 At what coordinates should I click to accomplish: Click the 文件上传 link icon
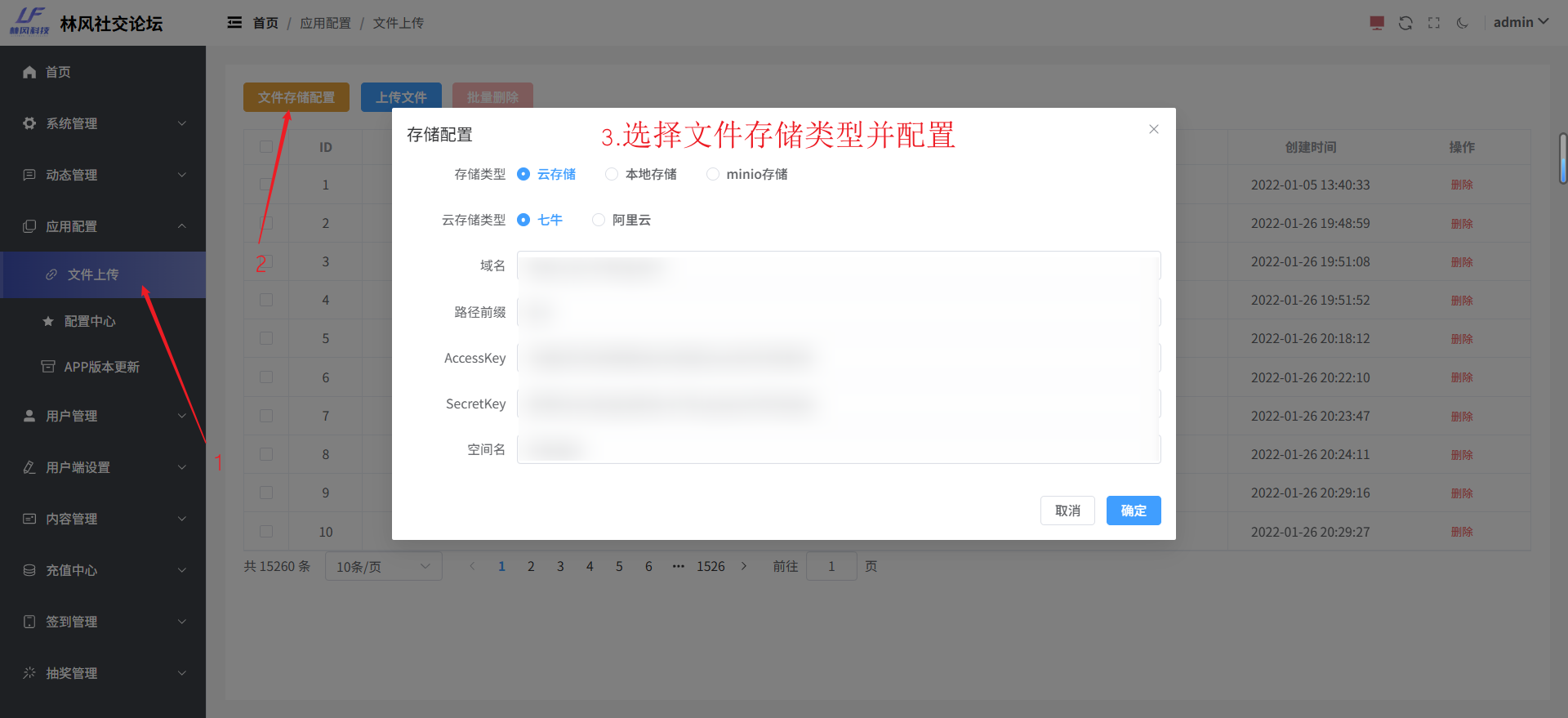click(51, 274)
